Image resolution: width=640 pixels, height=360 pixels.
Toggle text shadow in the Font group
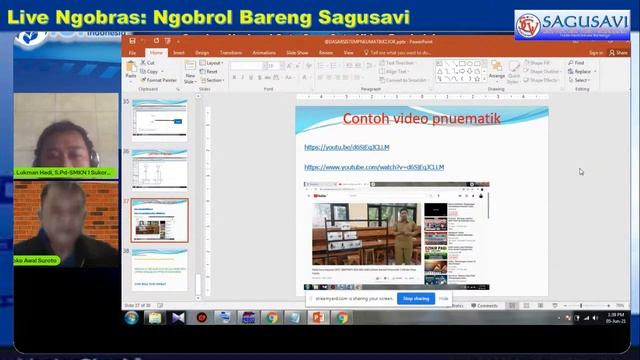pos(259,77)
